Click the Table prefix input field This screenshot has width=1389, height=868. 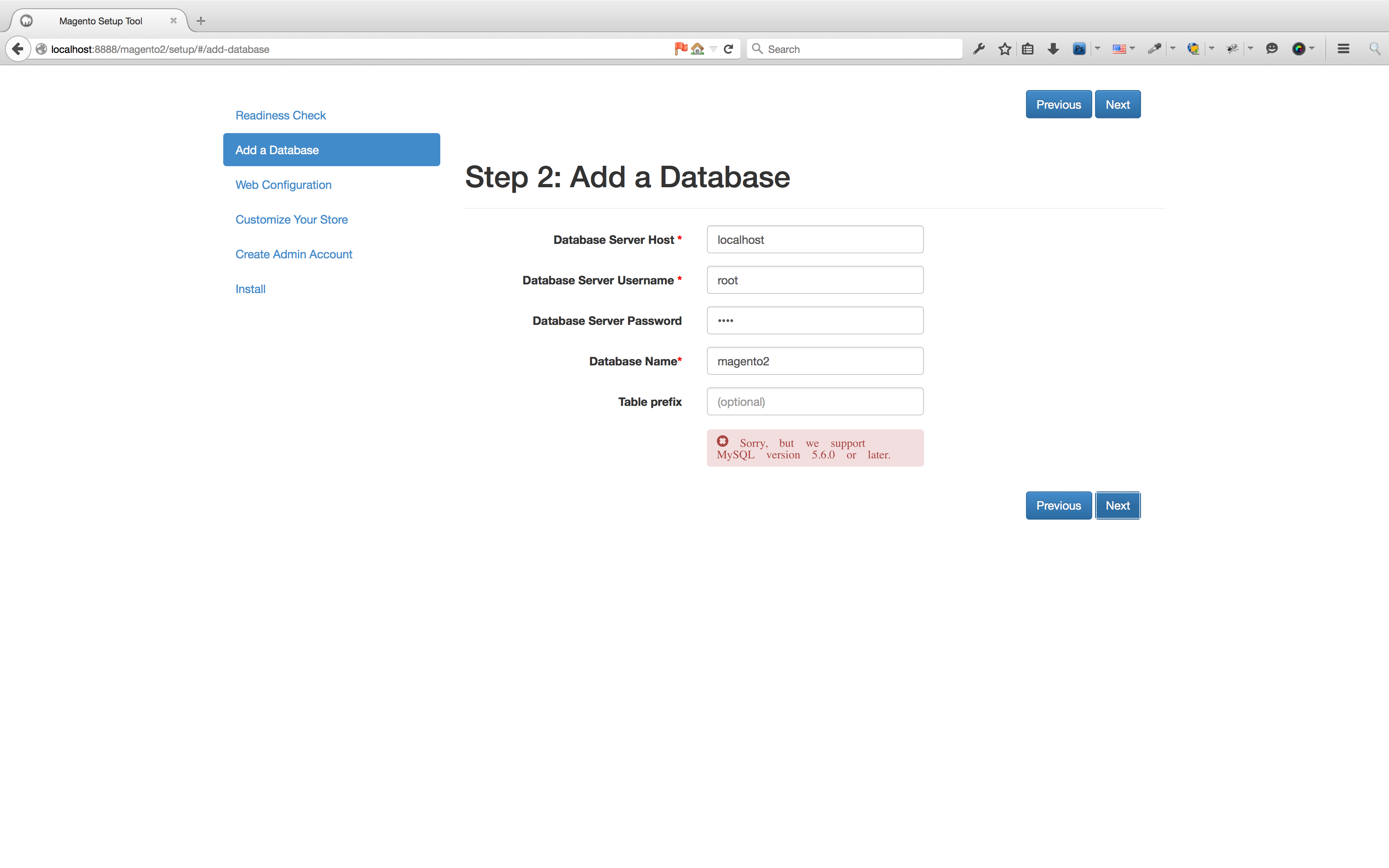(x=814, y=401)
